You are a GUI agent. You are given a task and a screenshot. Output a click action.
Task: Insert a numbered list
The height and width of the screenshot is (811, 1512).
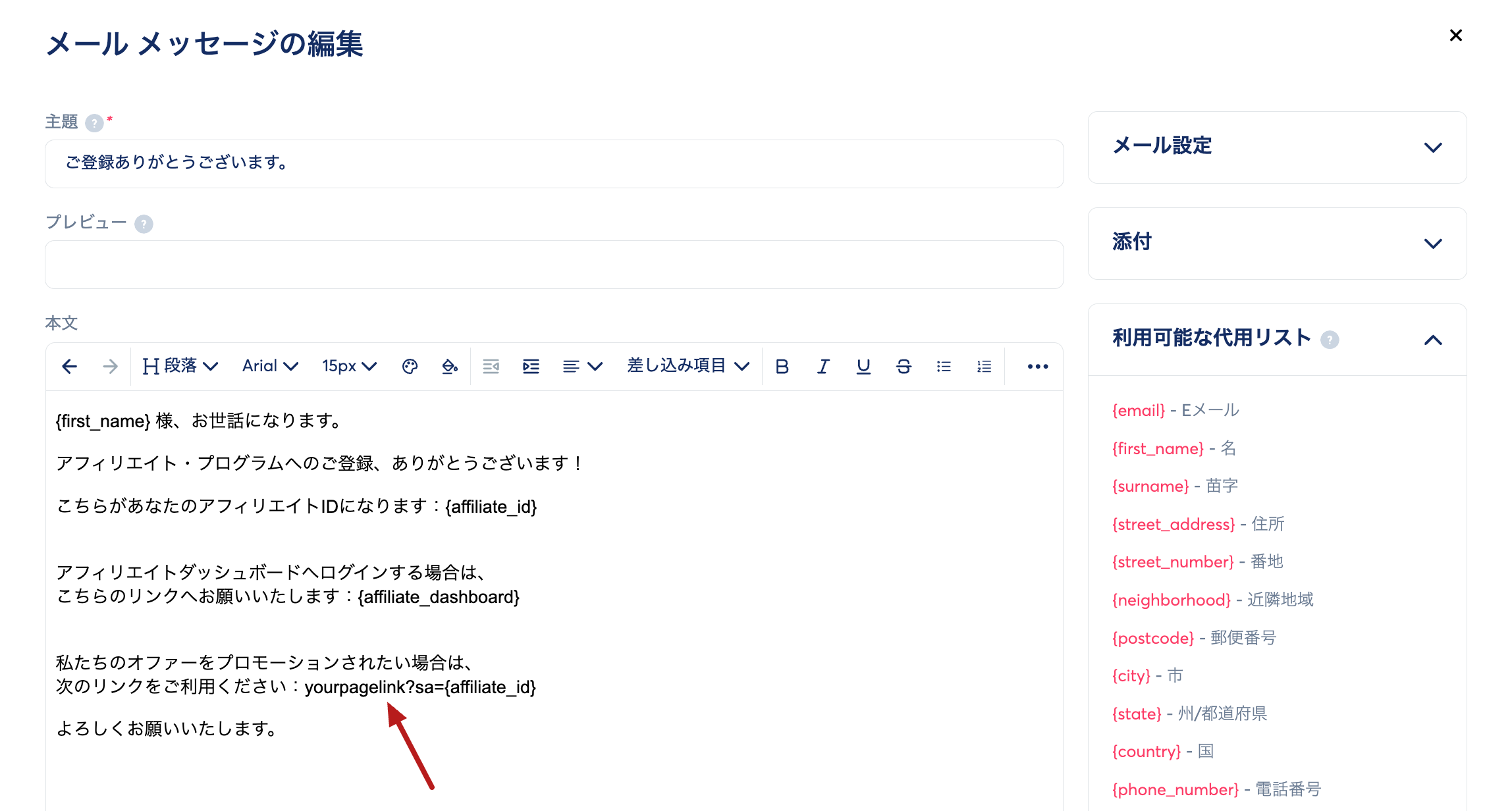(984, 367)
